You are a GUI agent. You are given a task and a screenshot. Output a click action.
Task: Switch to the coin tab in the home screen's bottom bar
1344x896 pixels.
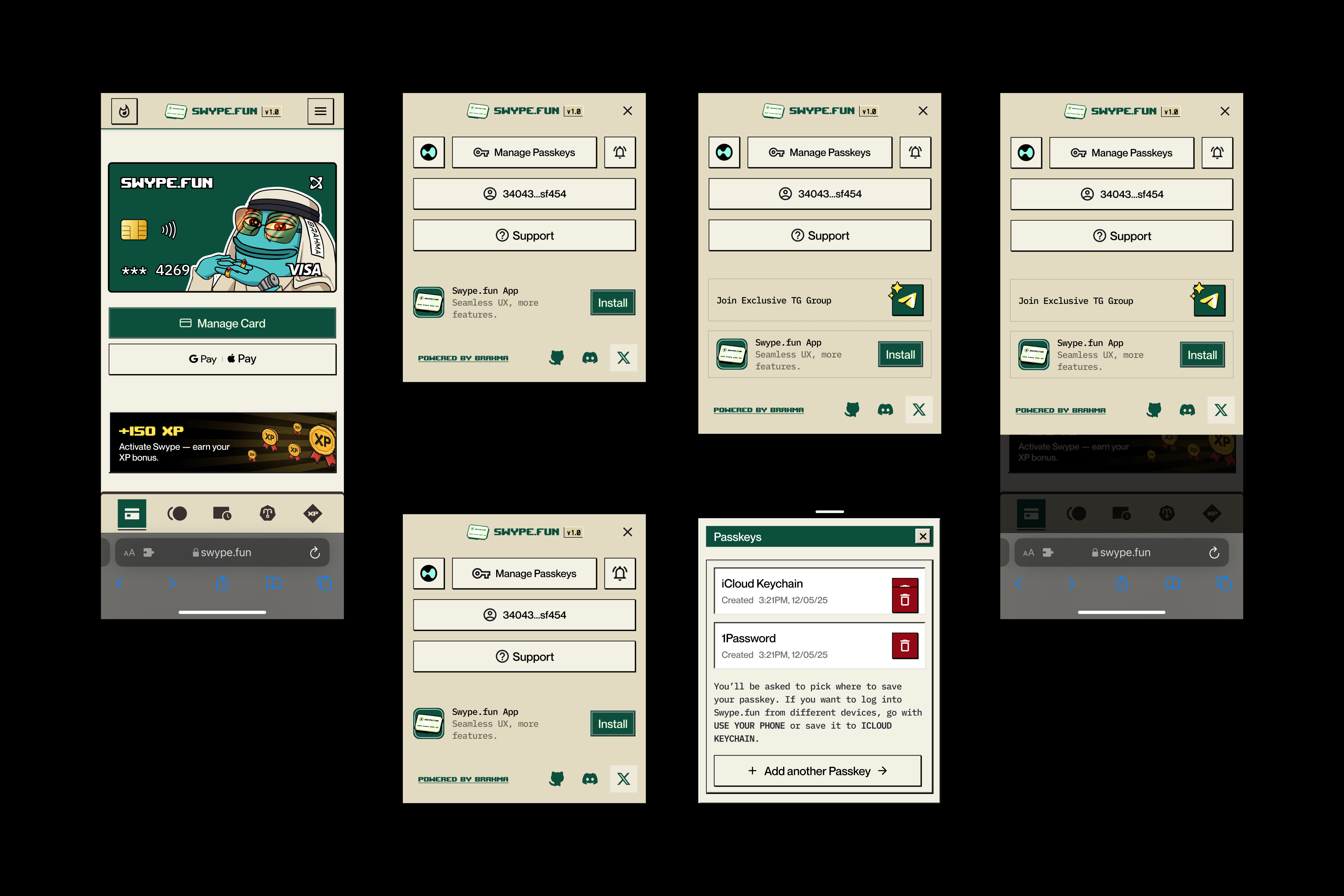[x=177, y=514]
